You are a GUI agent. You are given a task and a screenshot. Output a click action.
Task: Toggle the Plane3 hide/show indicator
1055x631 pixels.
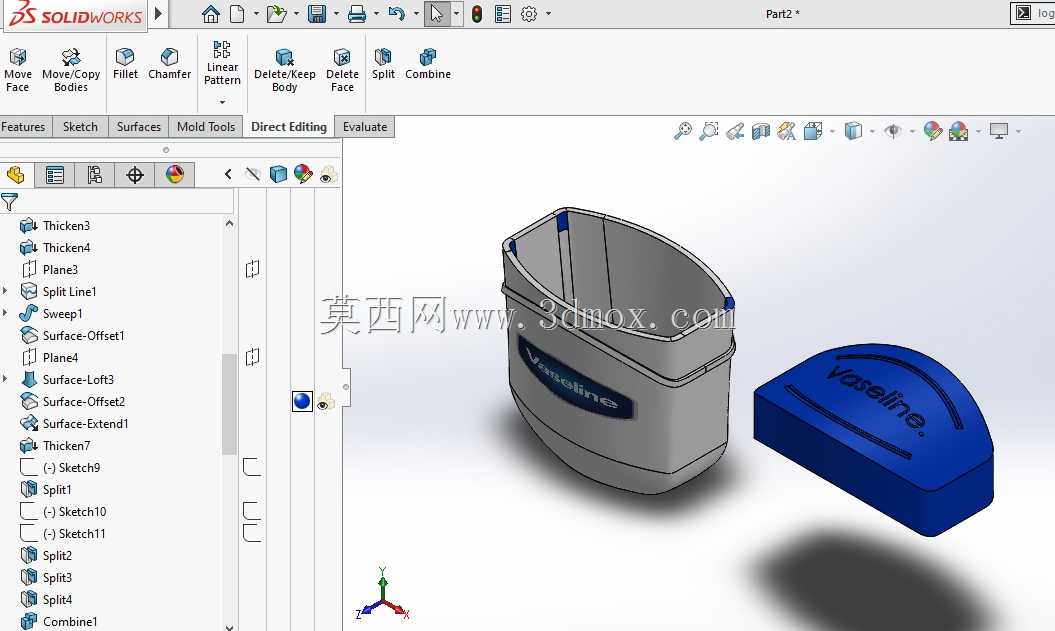252,269
